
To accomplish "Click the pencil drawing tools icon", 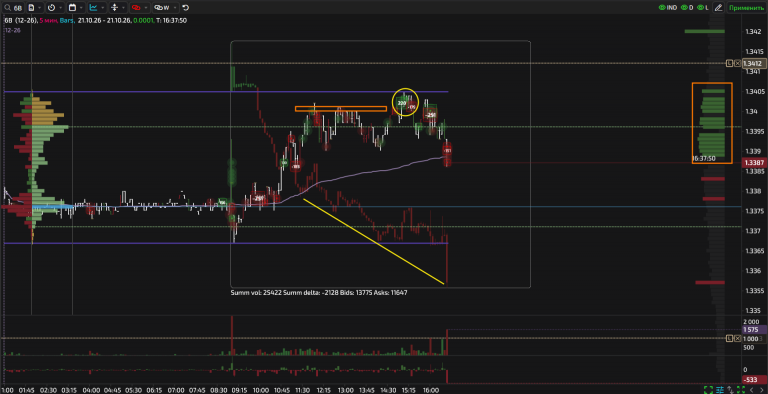I will (x=719, y=7).
